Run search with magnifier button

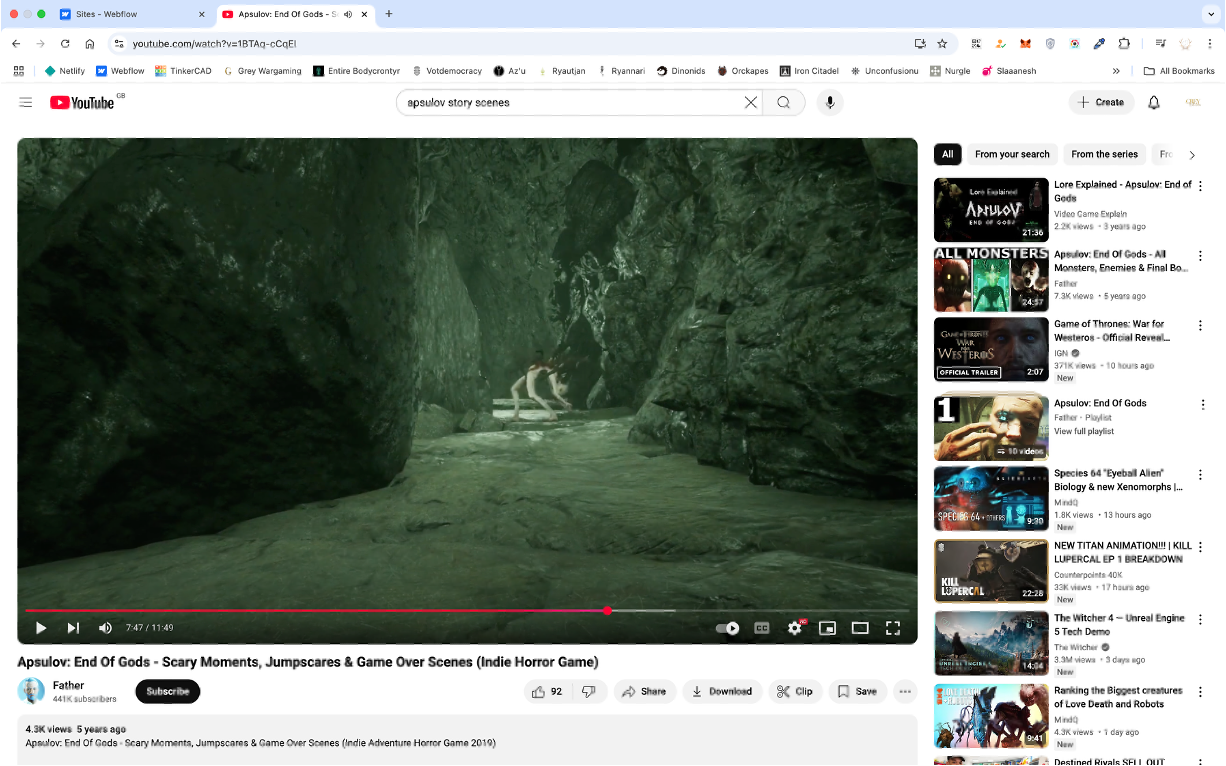784,102
